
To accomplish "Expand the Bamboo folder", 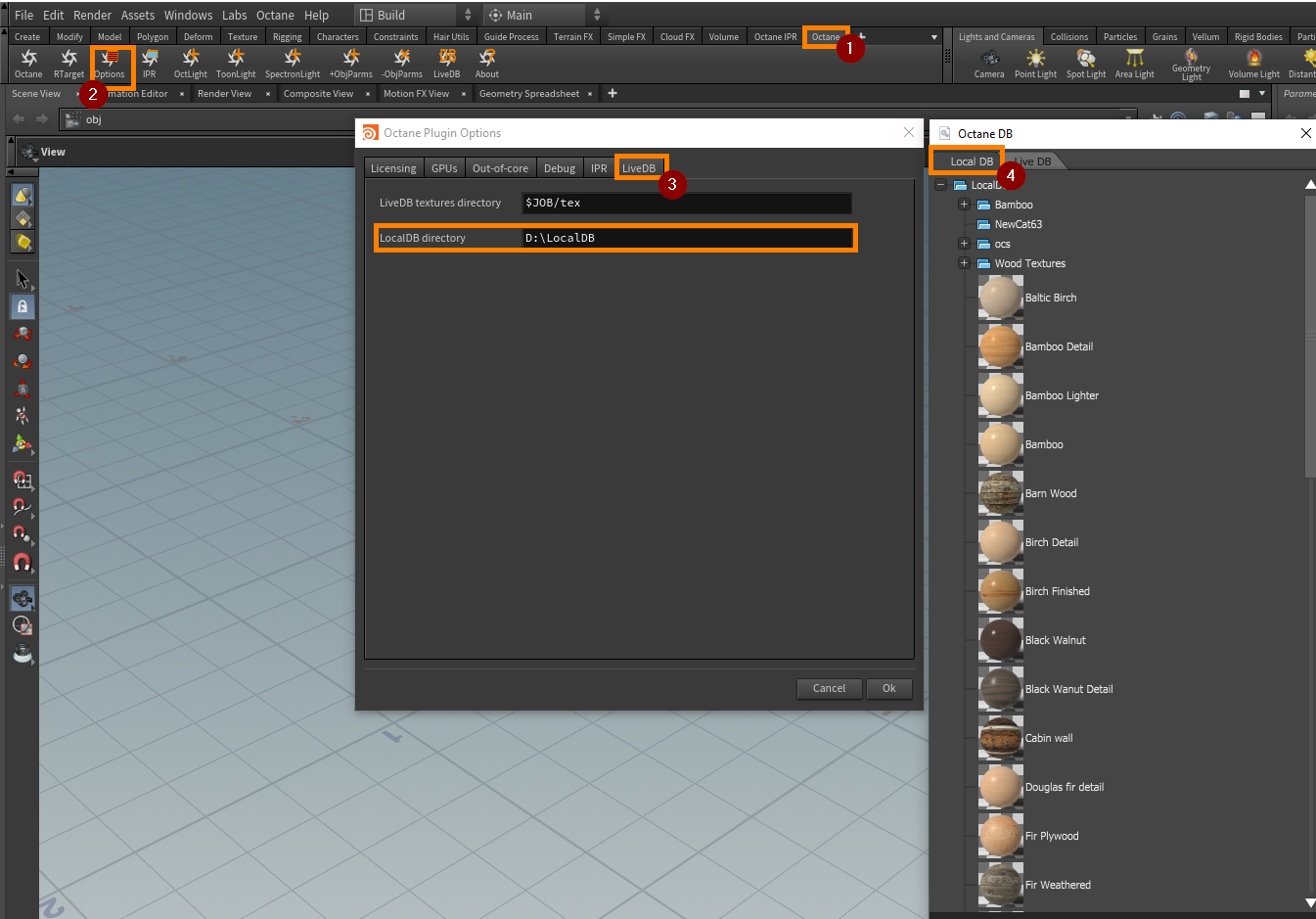I will [964, 205].
